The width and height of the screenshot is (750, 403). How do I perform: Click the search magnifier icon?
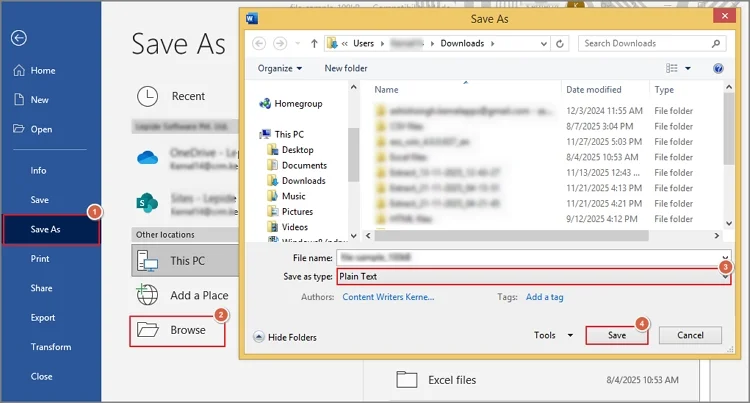pos(716,44)
